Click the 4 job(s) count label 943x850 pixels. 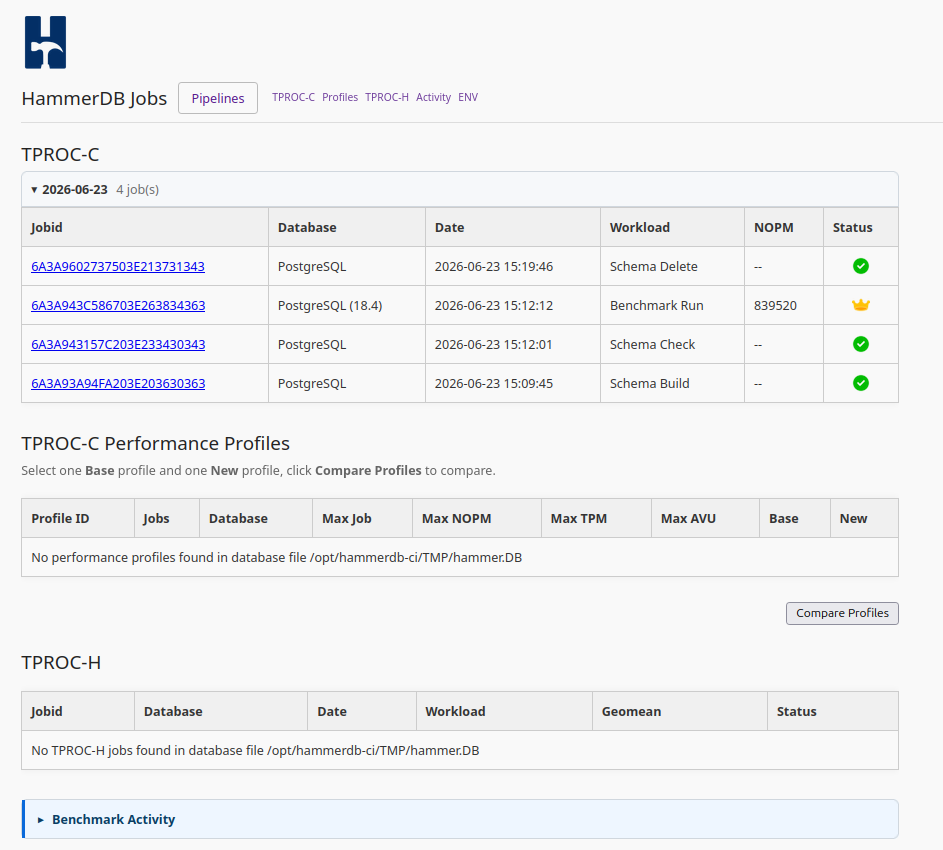138,189
